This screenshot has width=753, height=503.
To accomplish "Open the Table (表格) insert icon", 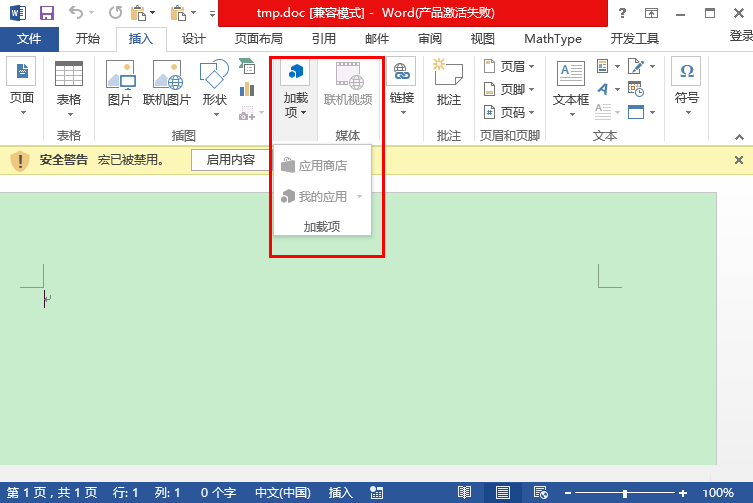I will (x=69, y=88).
